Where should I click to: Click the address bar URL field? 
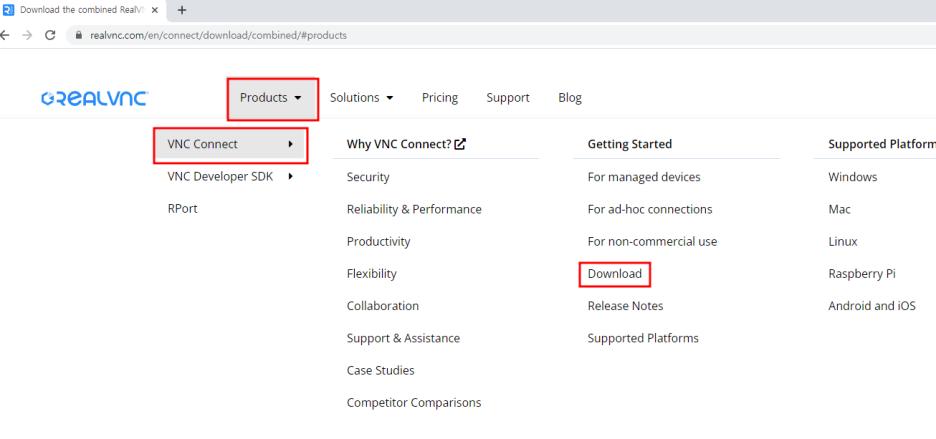point(501,35)
